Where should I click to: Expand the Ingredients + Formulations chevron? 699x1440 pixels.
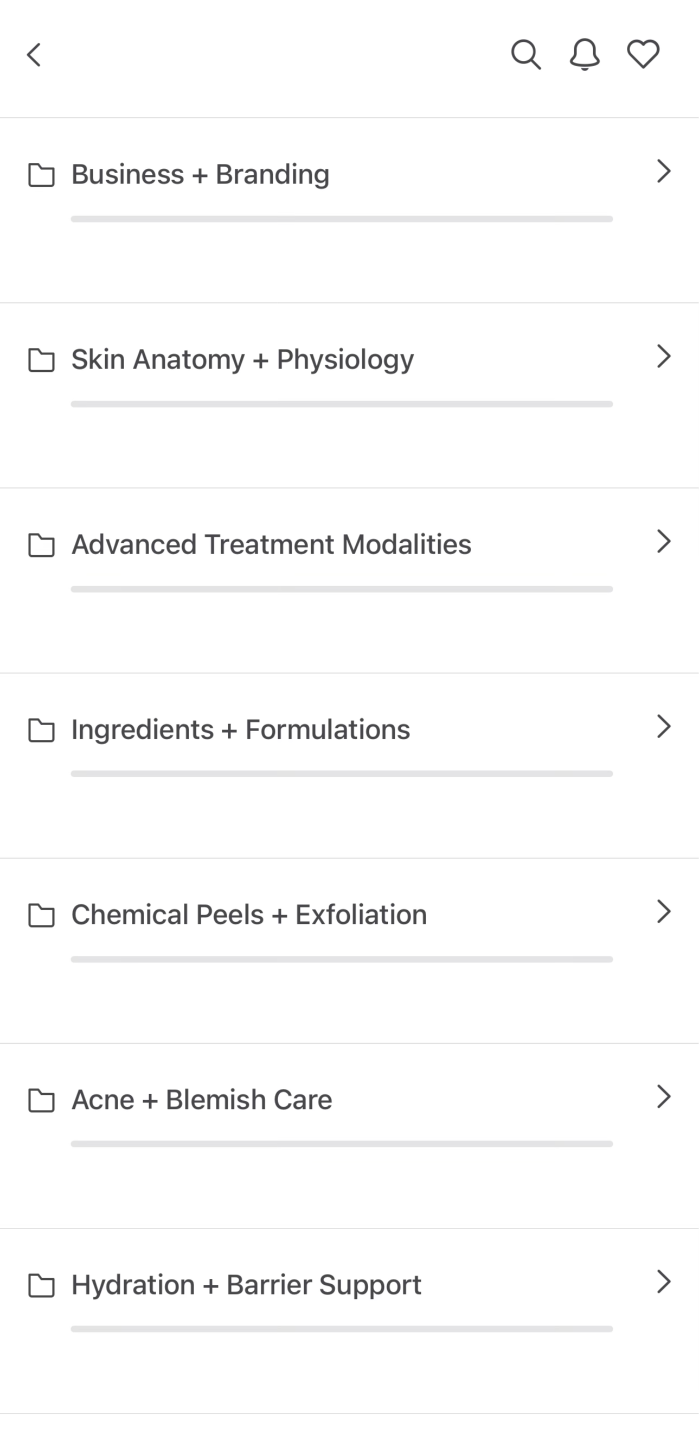[662, 727]
